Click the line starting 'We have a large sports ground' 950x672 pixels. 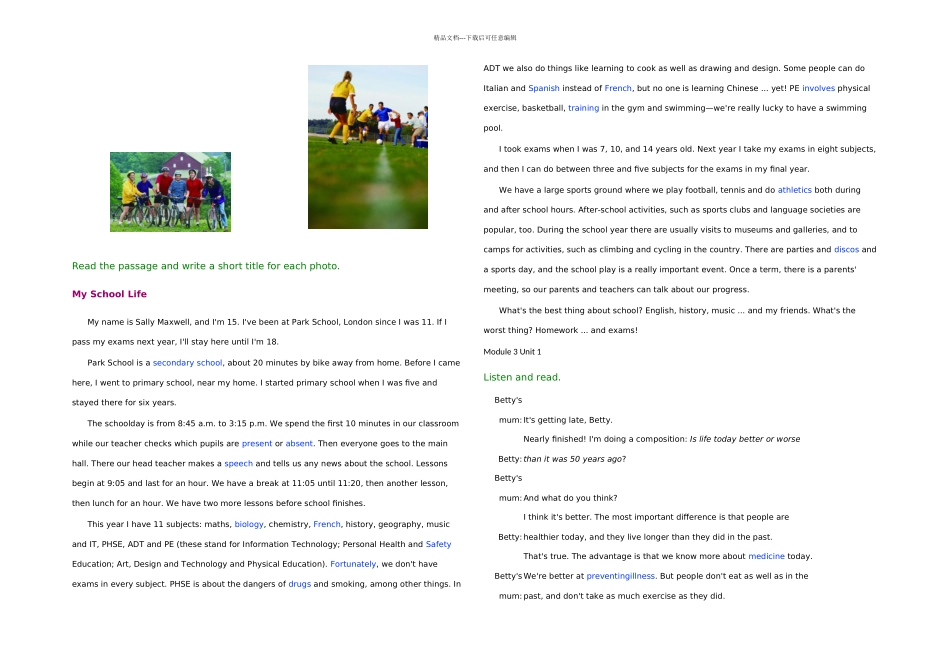[680, 190]
